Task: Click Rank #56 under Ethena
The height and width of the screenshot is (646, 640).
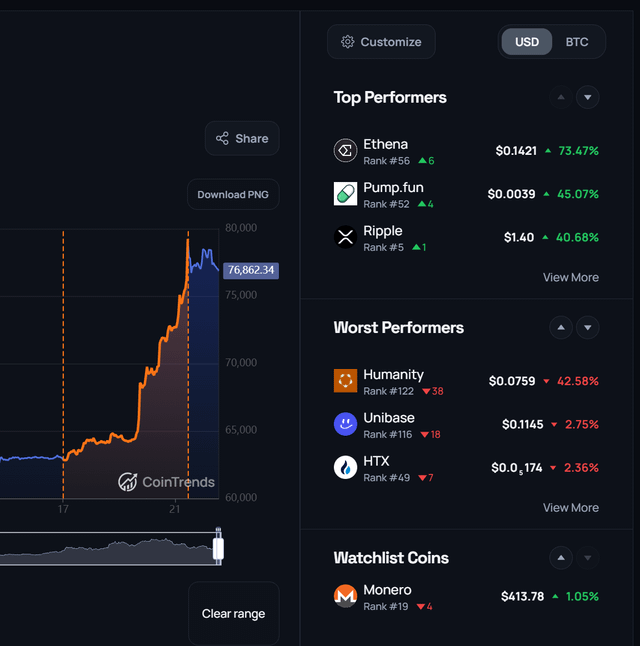Action: click(386, 161)
